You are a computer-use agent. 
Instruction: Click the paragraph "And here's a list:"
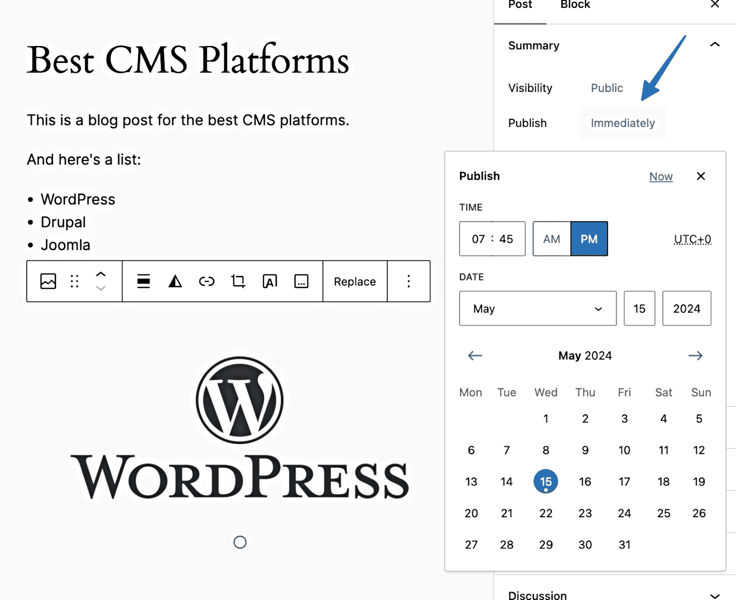(84, 160)
